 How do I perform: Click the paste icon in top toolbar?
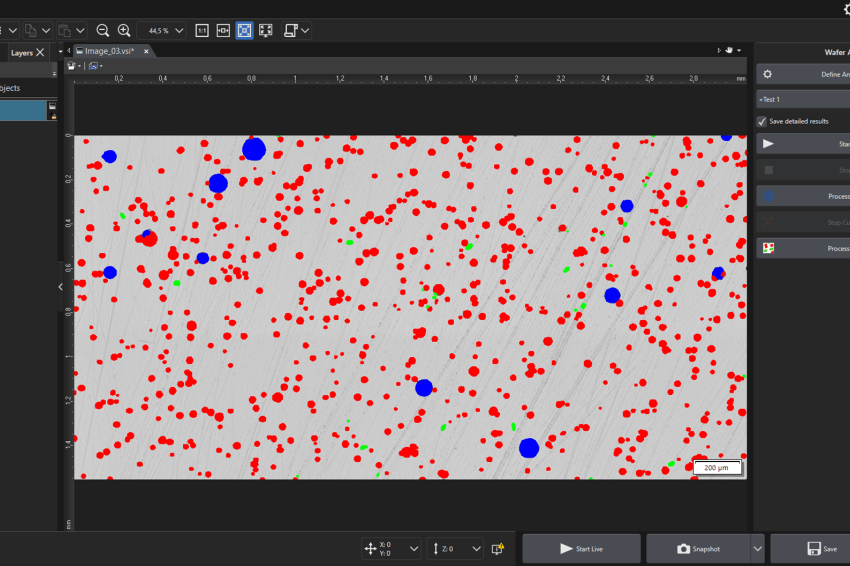point(65,30)
